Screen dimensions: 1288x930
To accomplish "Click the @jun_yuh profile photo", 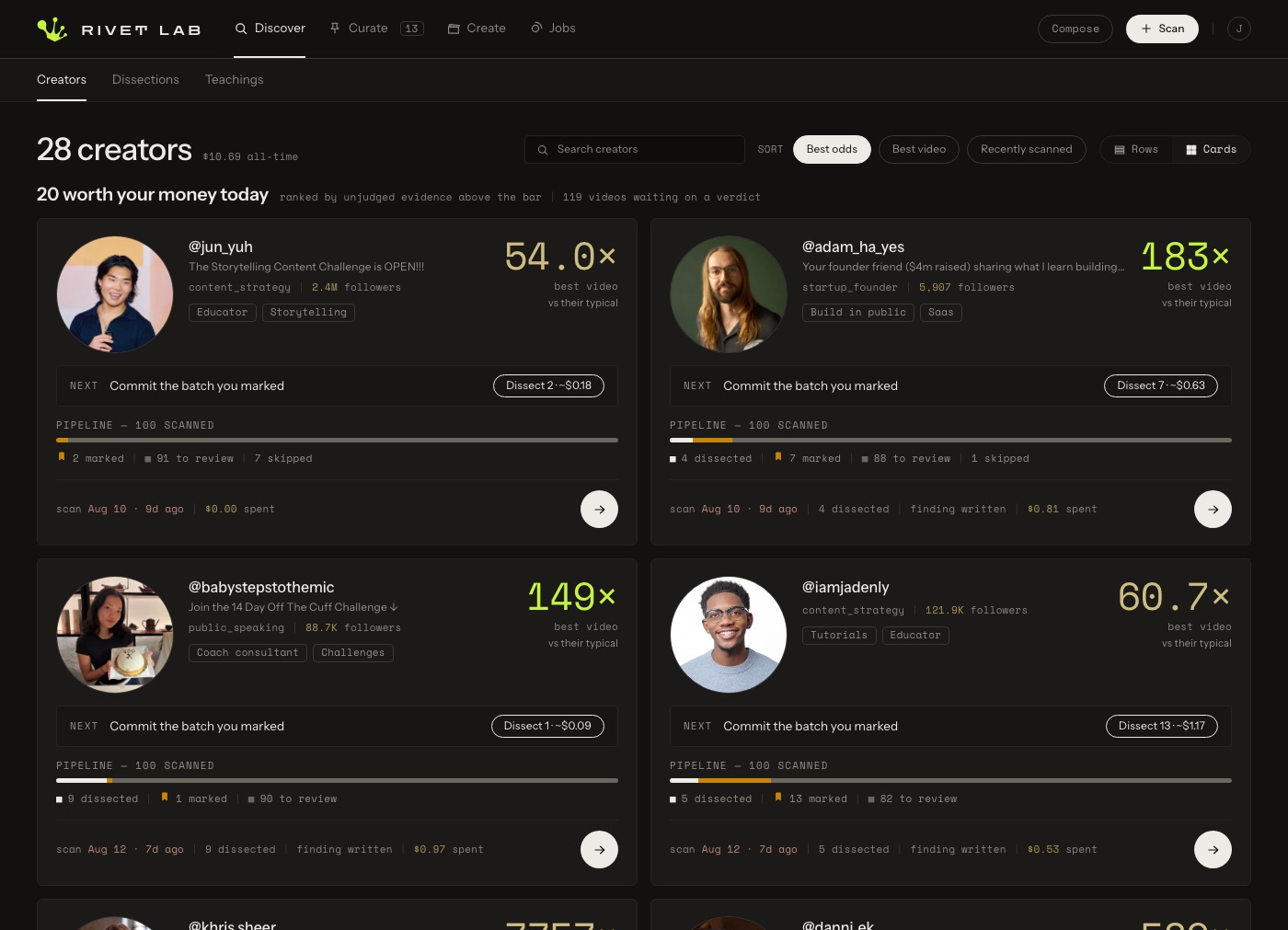I will tap(115, 294).
